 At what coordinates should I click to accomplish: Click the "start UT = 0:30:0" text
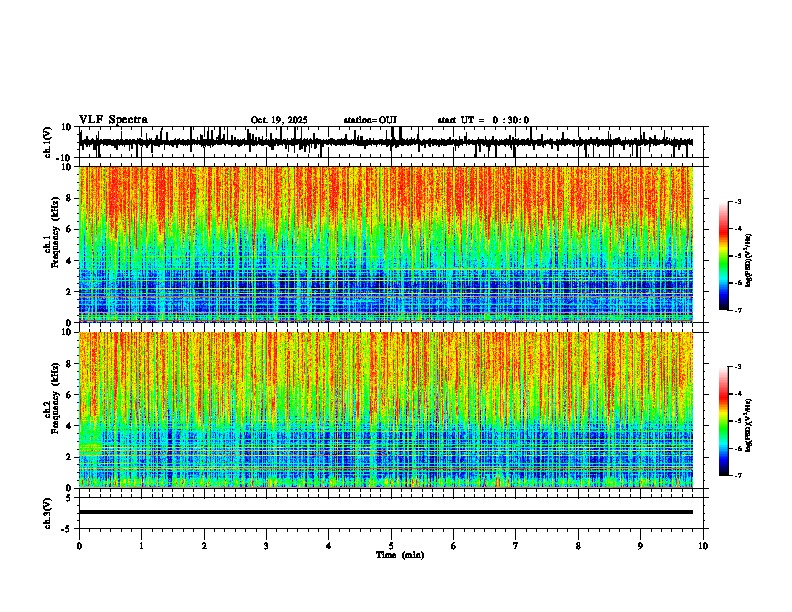(x=483, y=120)
